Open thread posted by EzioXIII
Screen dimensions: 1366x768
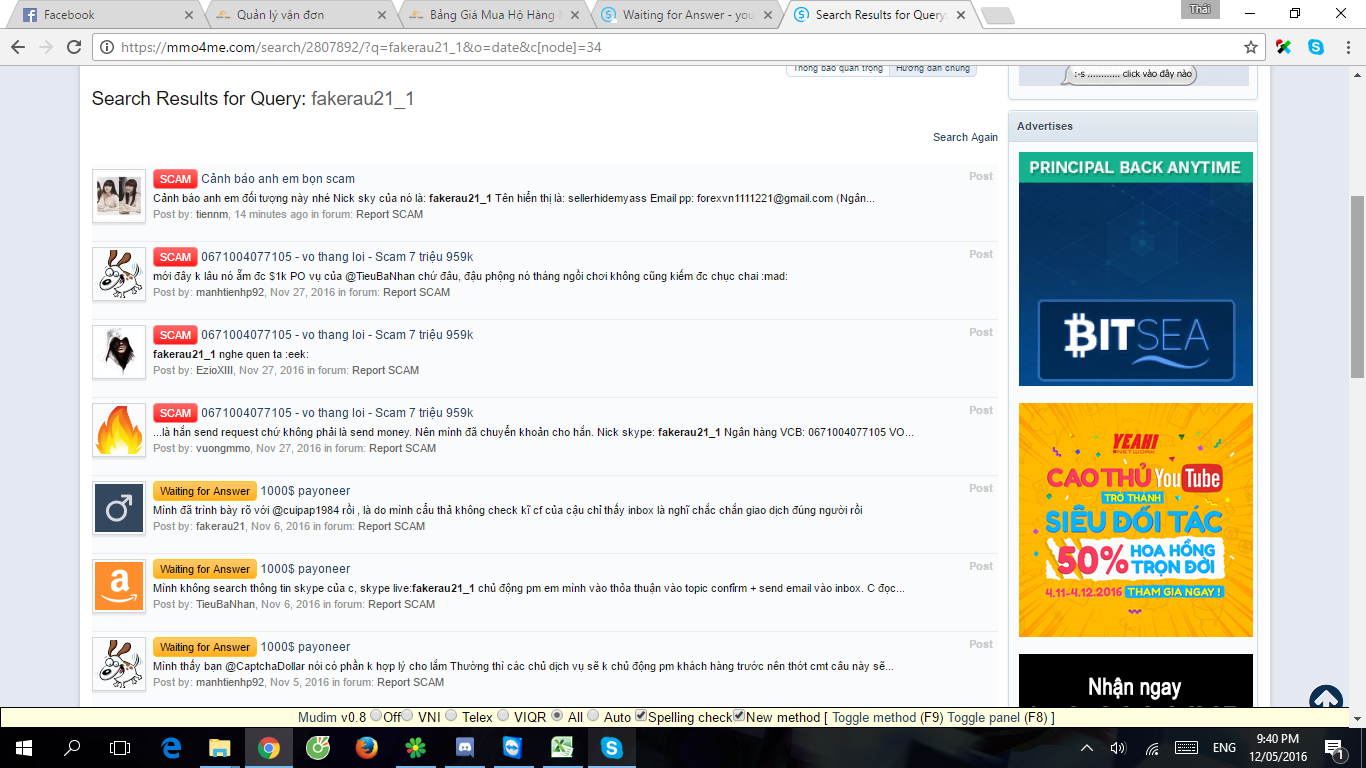point(337,335)
